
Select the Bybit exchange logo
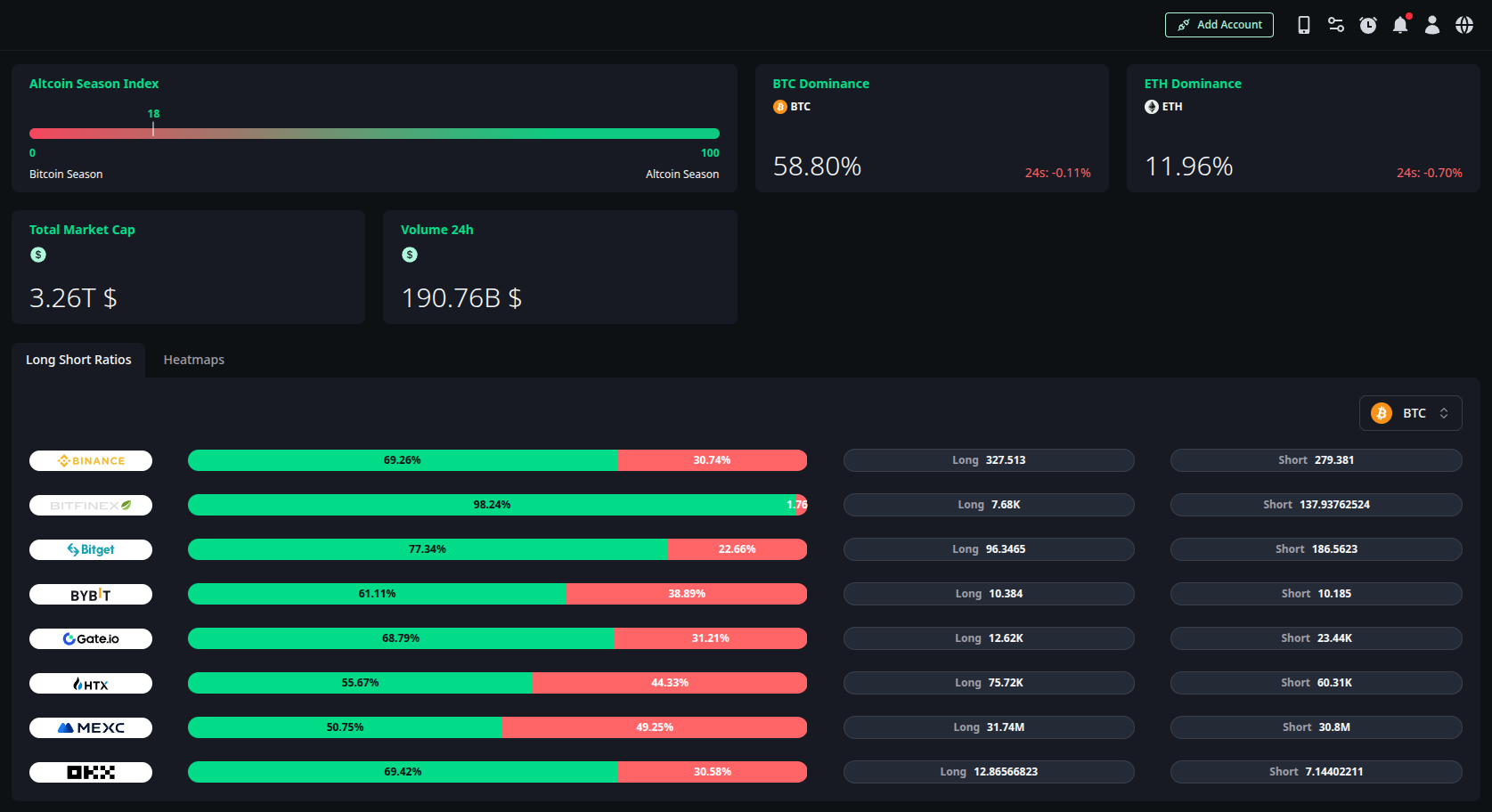click(x=90, y=594)
